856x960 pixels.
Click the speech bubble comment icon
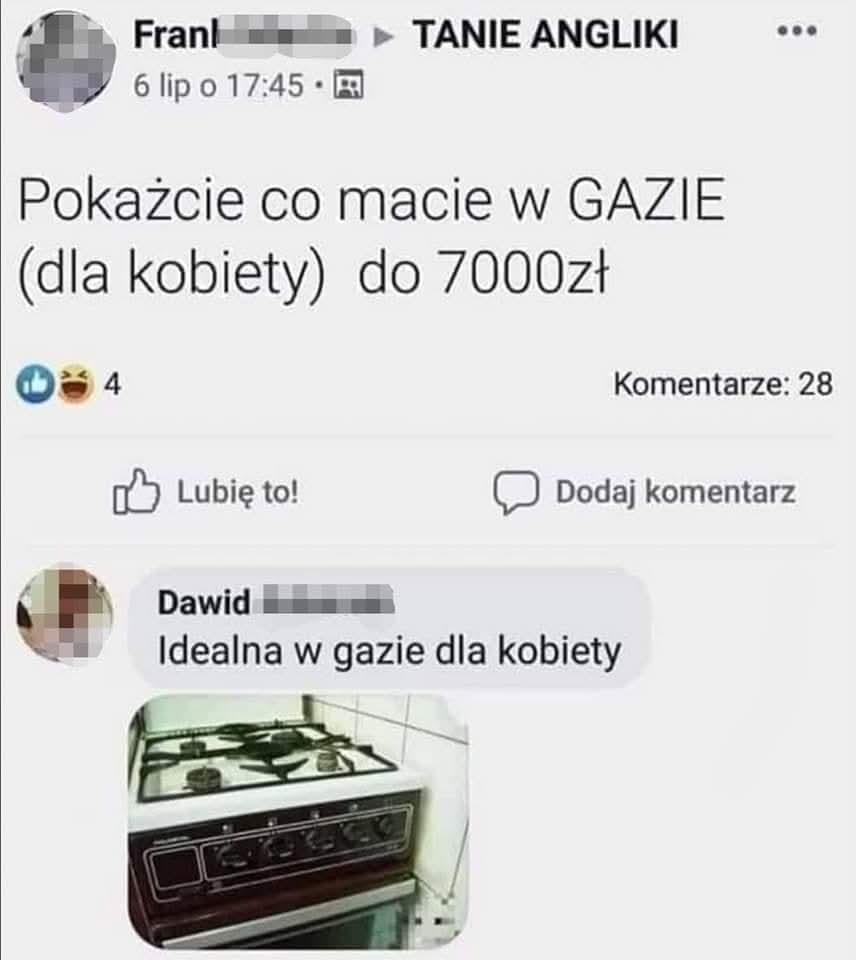pos(516,492)
